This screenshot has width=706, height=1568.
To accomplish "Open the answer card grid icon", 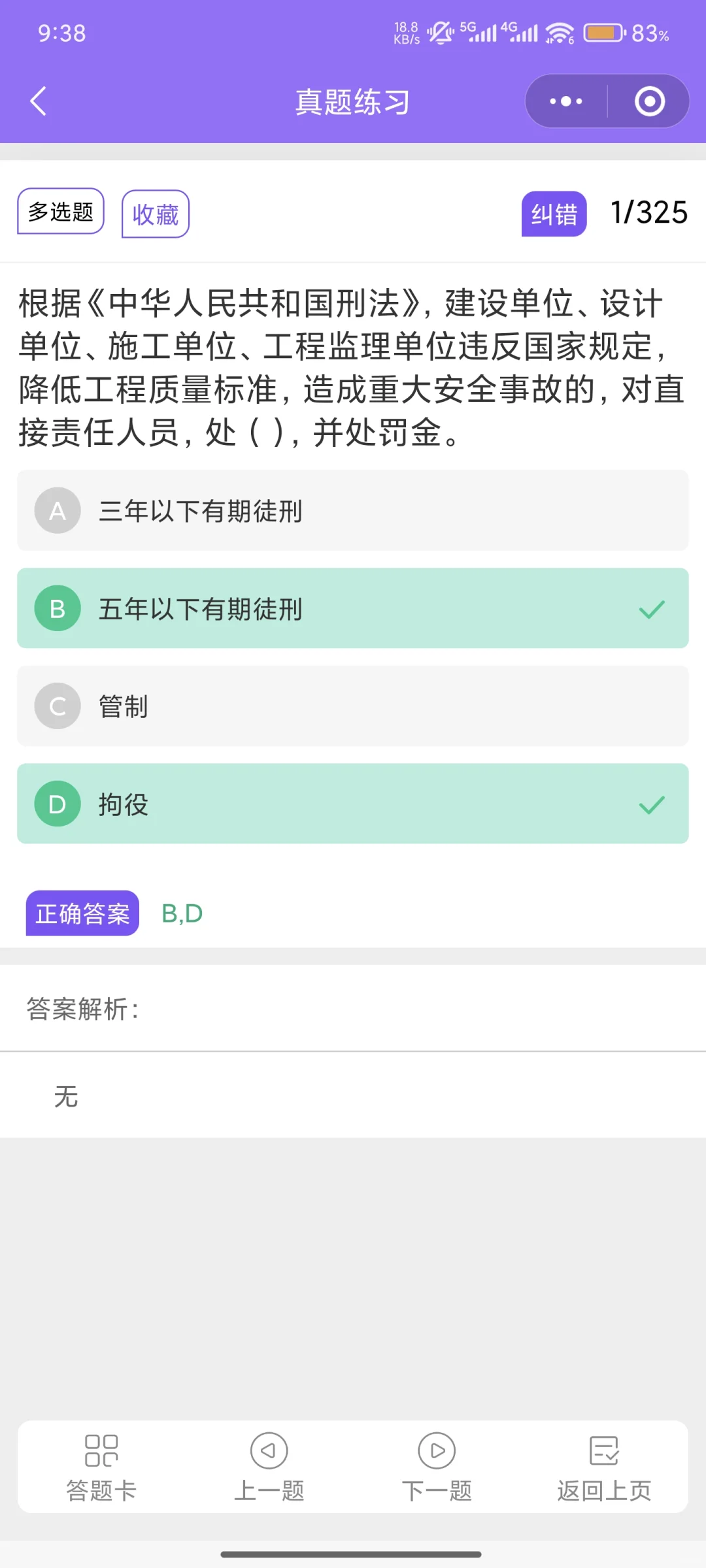I will [x=101, y=1450].
